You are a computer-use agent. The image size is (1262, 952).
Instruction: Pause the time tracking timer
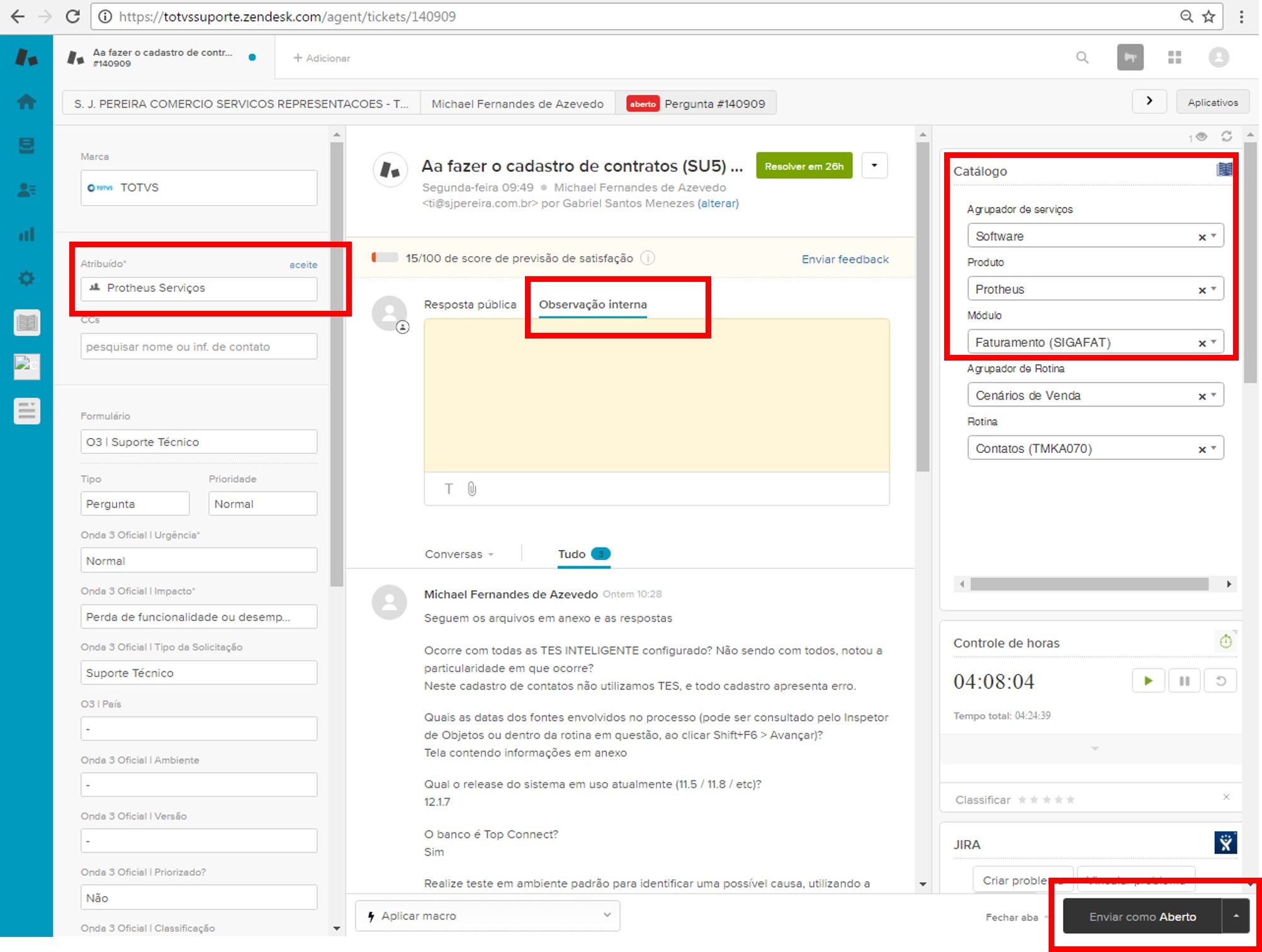point(1184,681)
